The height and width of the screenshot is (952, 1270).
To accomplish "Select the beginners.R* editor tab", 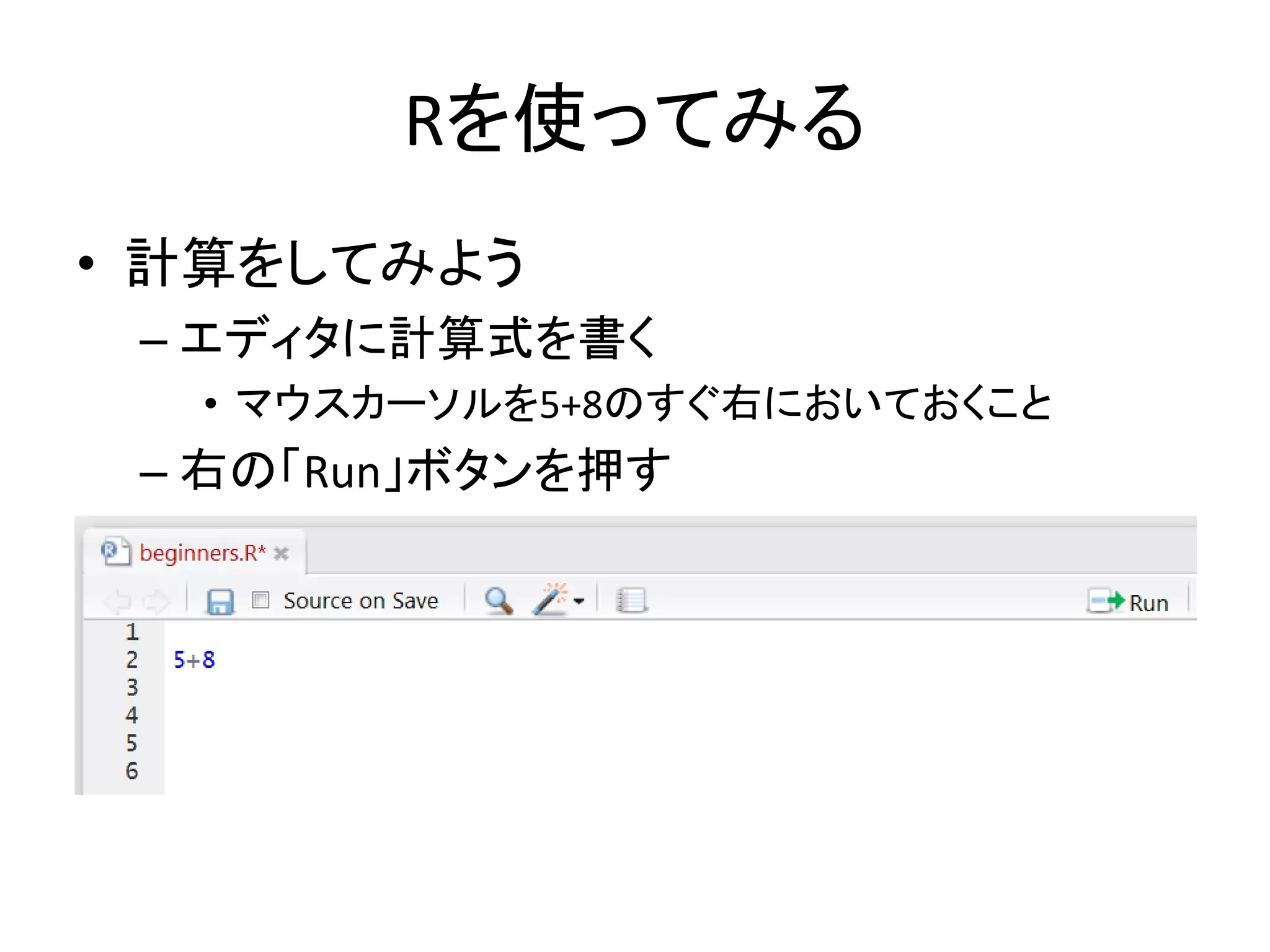I will click(195, 552).
